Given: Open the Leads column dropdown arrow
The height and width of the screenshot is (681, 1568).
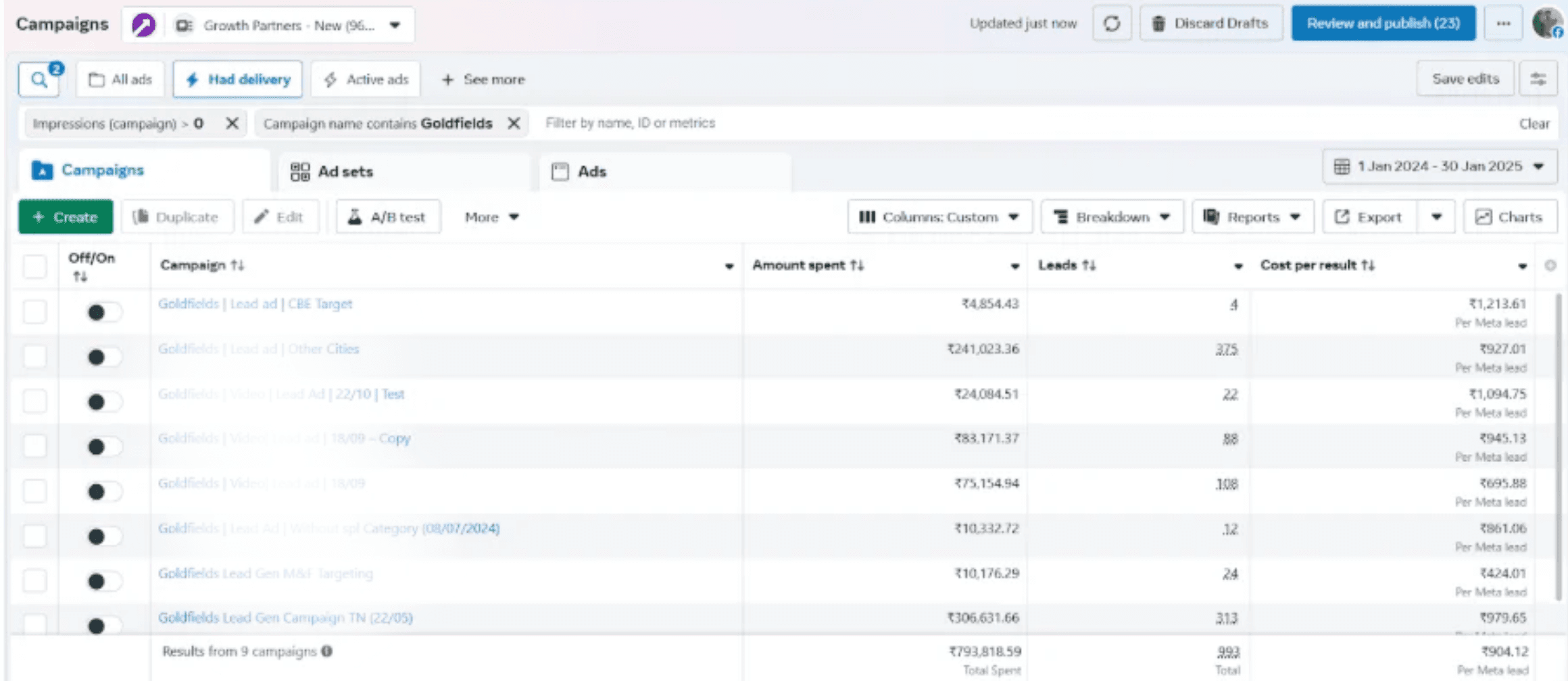Looking at the screenshot, I should coord(1238,266).
